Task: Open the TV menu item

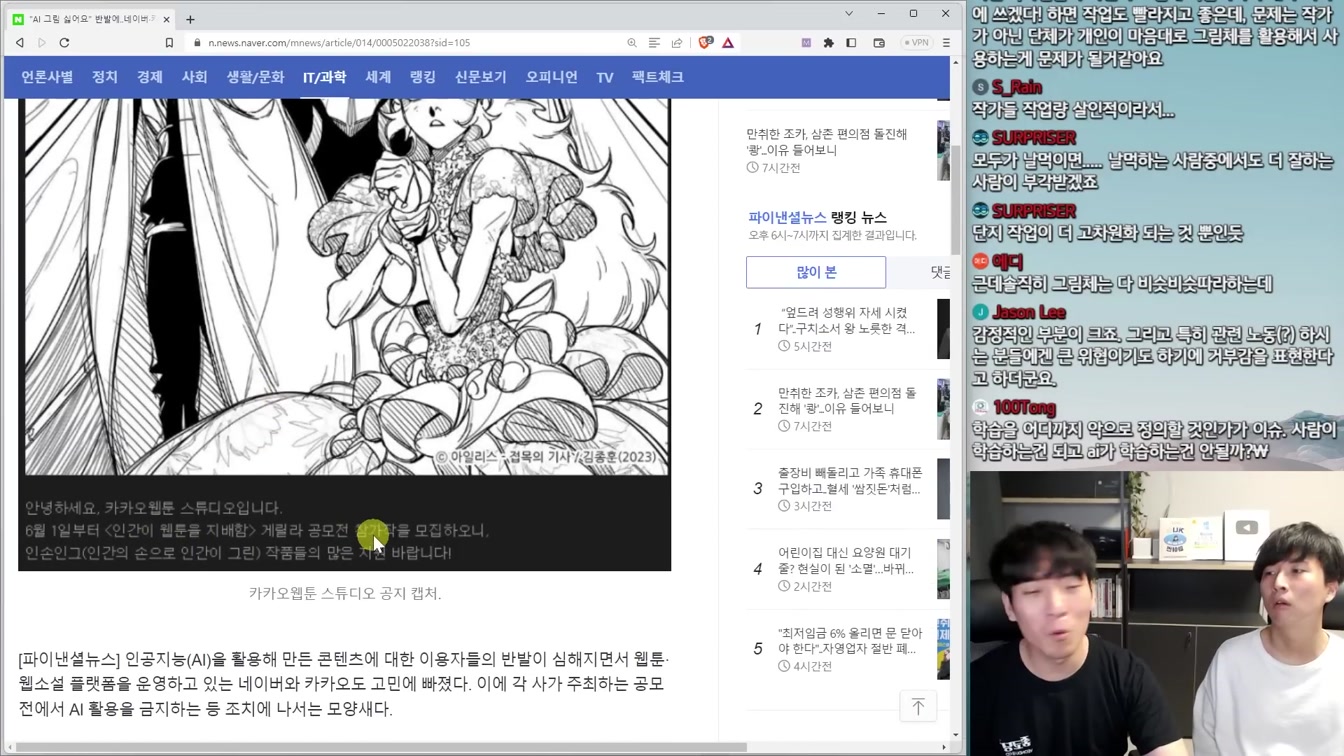Action: [x=605, y=77]
